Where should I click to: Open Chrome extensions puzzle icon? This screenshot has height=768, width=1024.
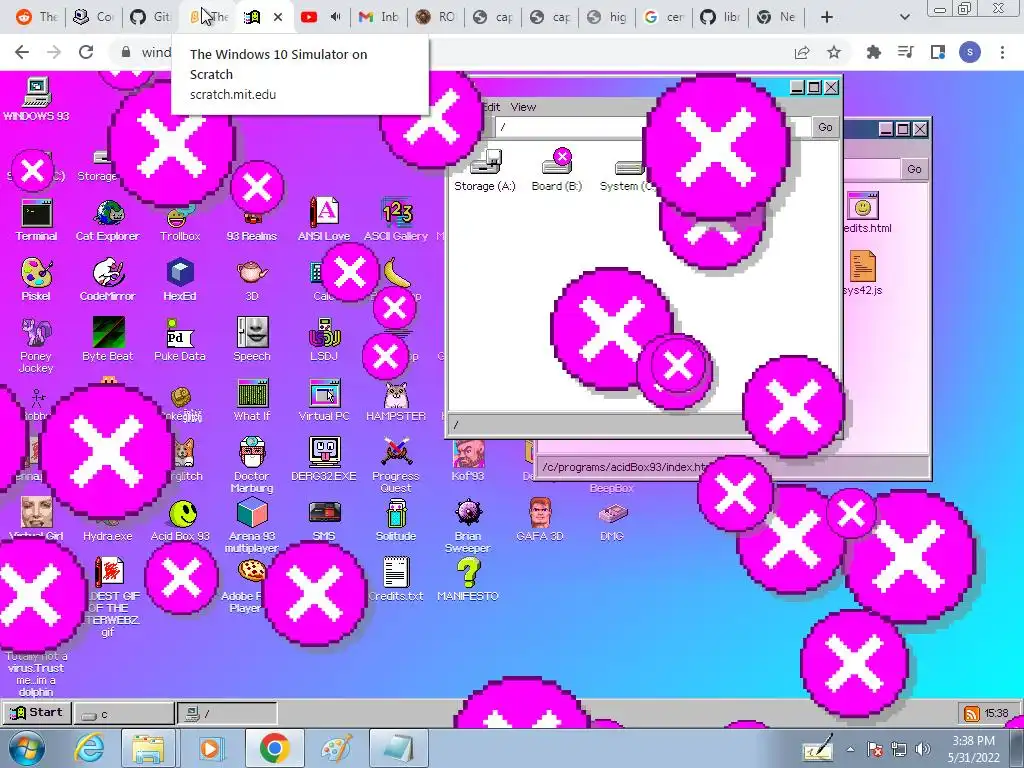[x=873, y=52]
